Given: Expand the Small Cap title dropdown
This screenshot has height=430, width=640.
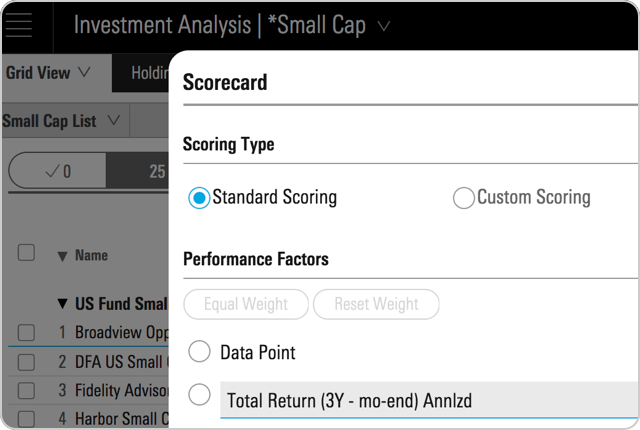Looking at the screenshot, I should (x=385, y=26).
